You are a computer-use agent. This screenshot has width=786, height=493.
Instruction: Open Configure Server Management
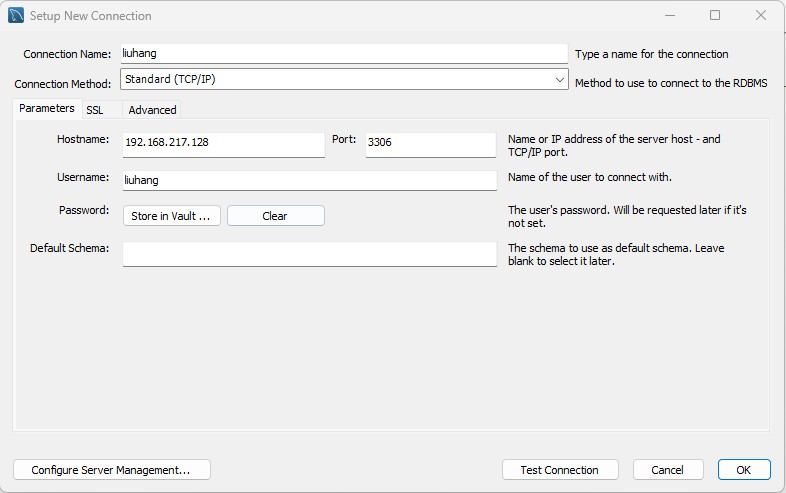[112, 470]
